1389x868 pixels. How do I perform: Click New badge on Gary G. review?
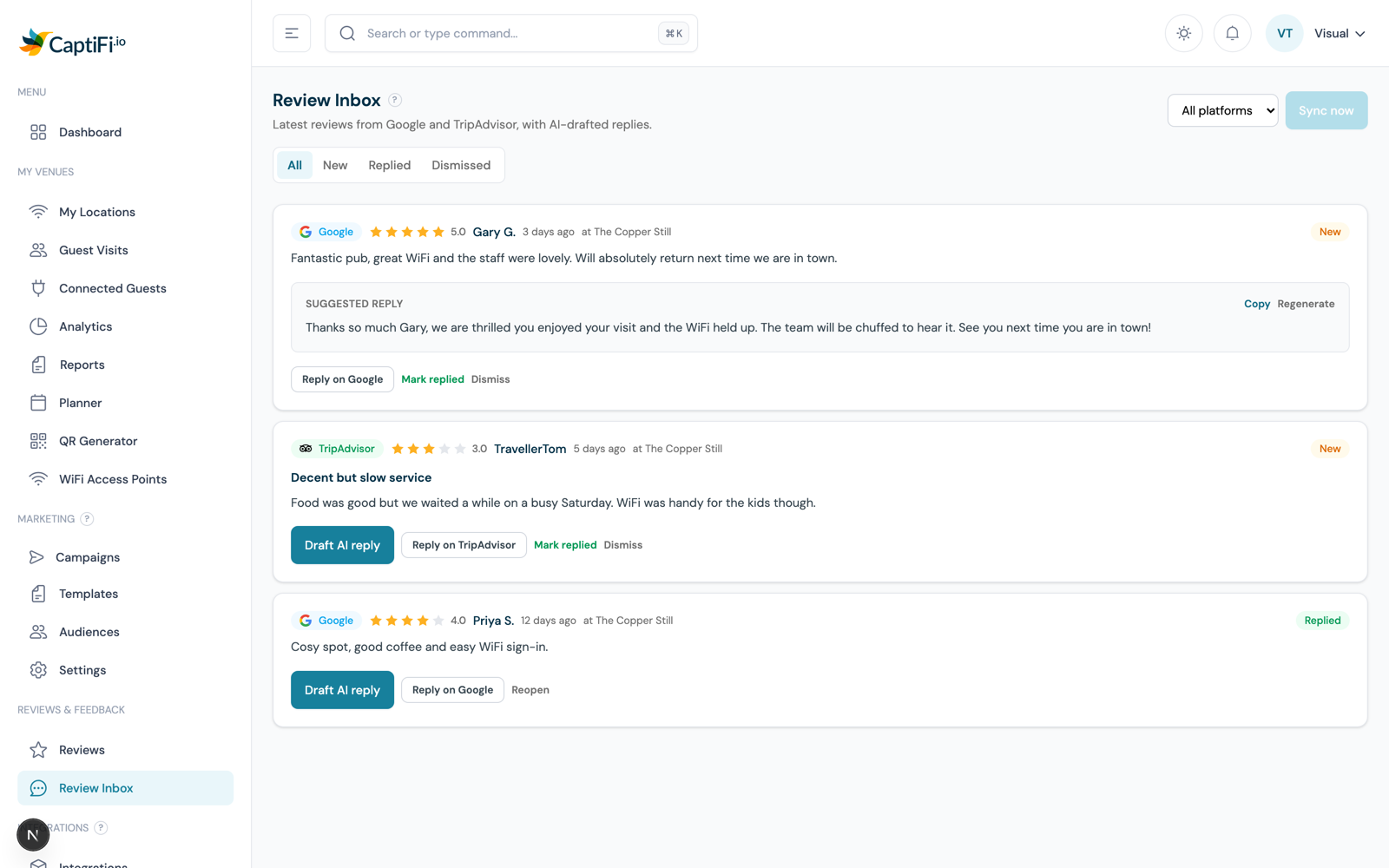tap(1330, 232)
